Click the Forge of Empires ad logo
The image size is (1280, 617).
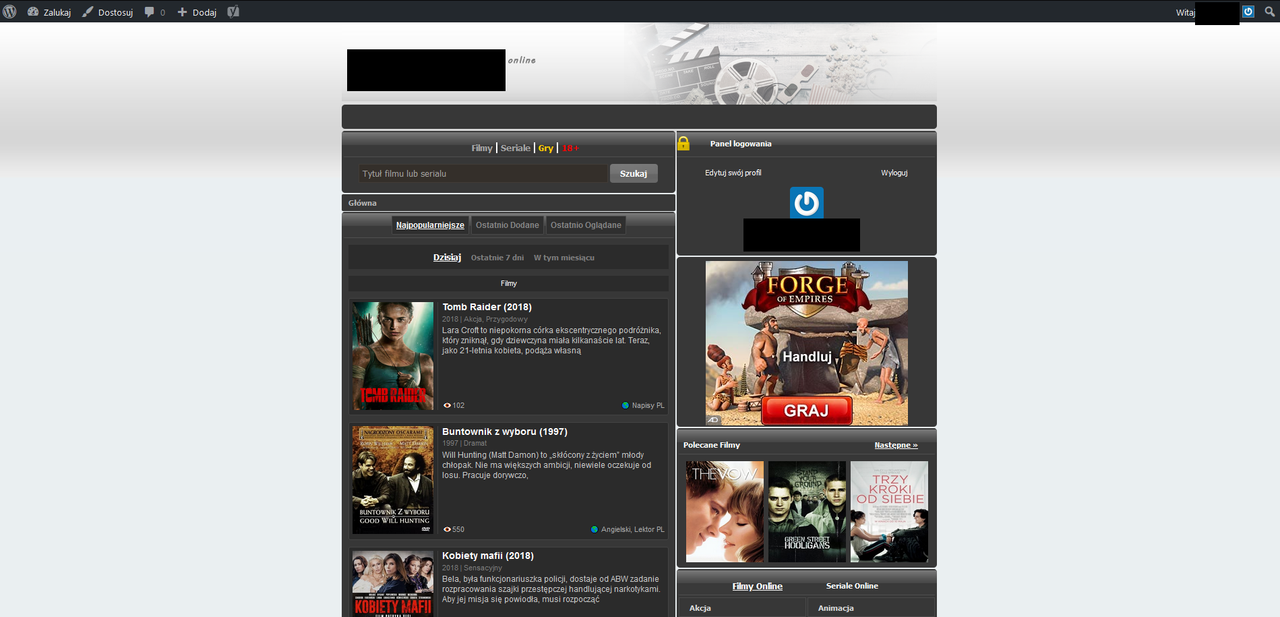pos(806,290)
